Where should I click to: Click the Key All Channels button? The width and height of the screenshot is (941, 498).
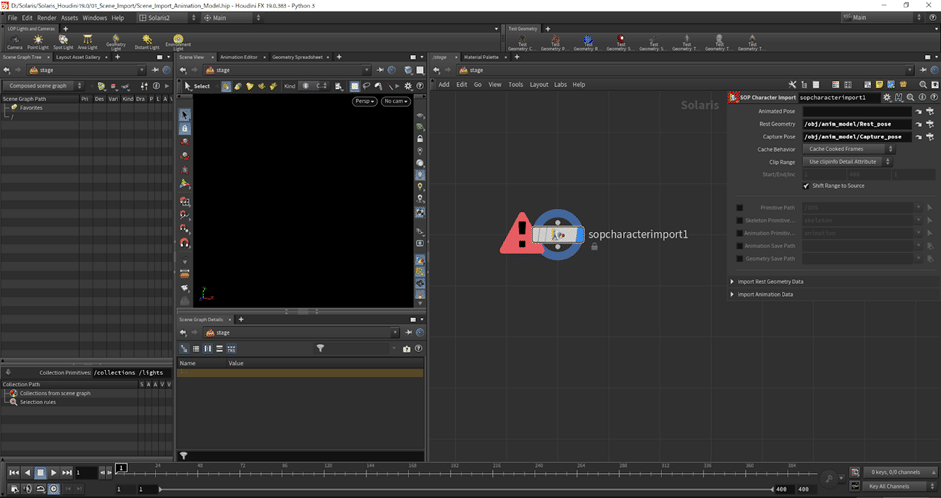888,486
